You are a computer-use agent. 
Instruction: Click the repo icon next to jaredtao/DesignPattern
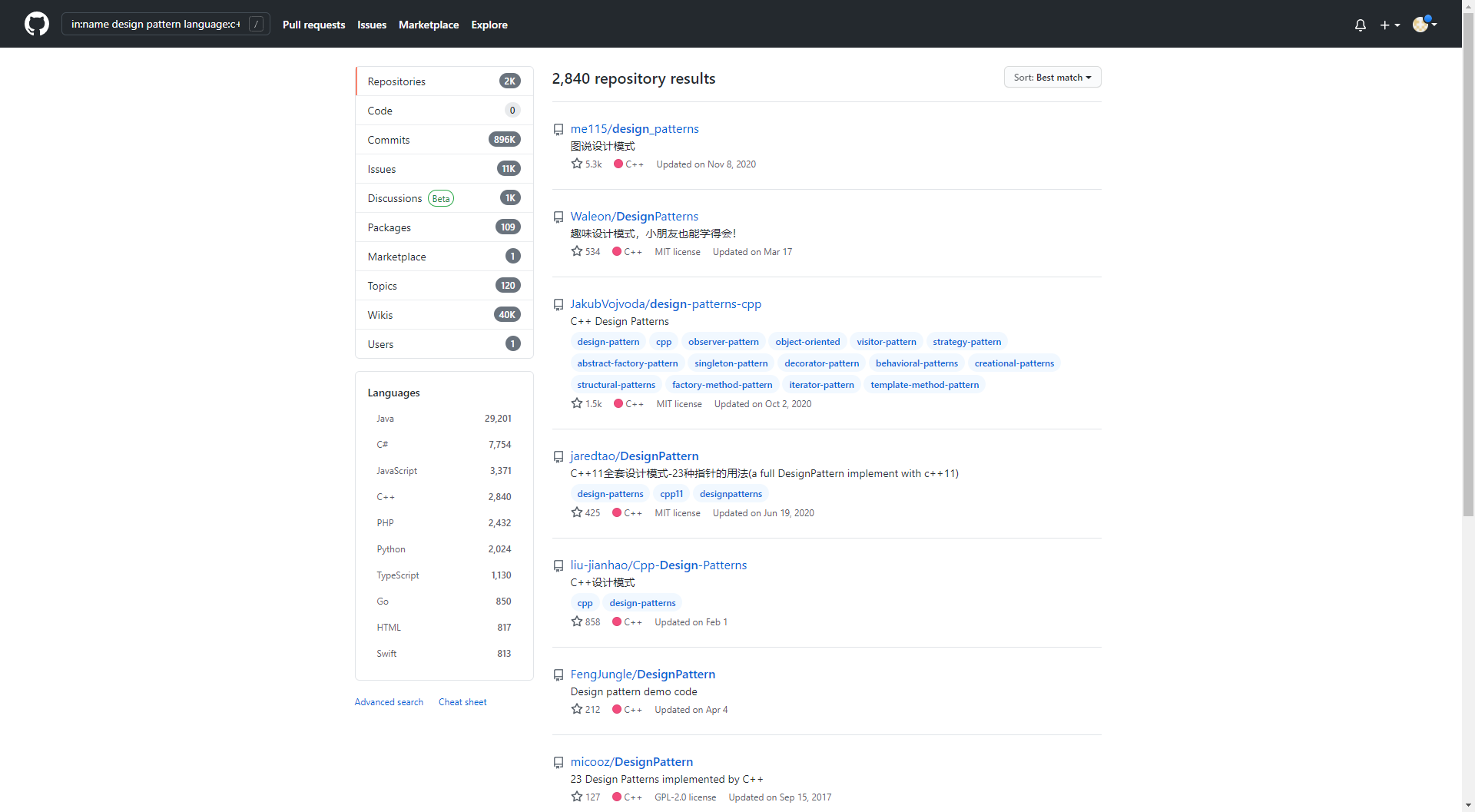tap(559, 457)
